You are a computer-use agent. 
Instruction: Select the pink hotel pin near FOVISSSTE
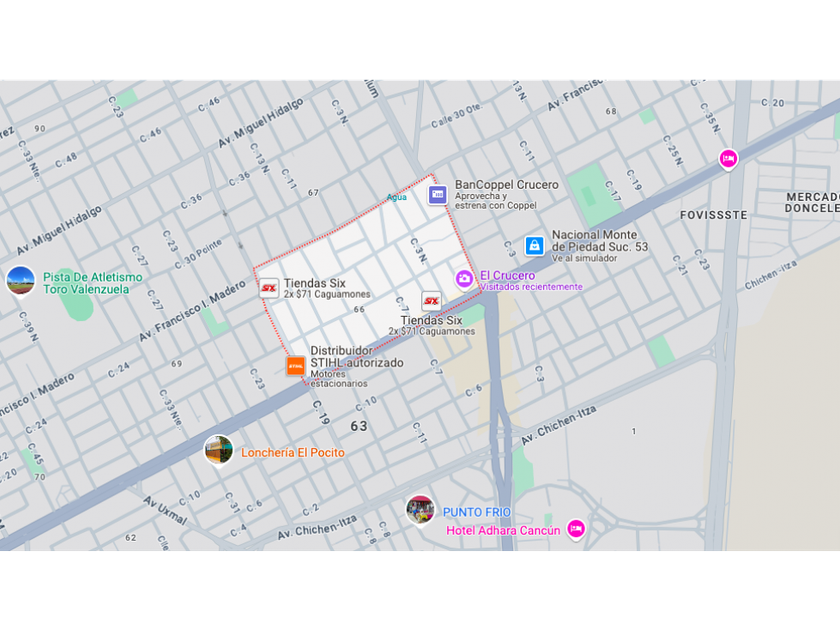(728, 160)
